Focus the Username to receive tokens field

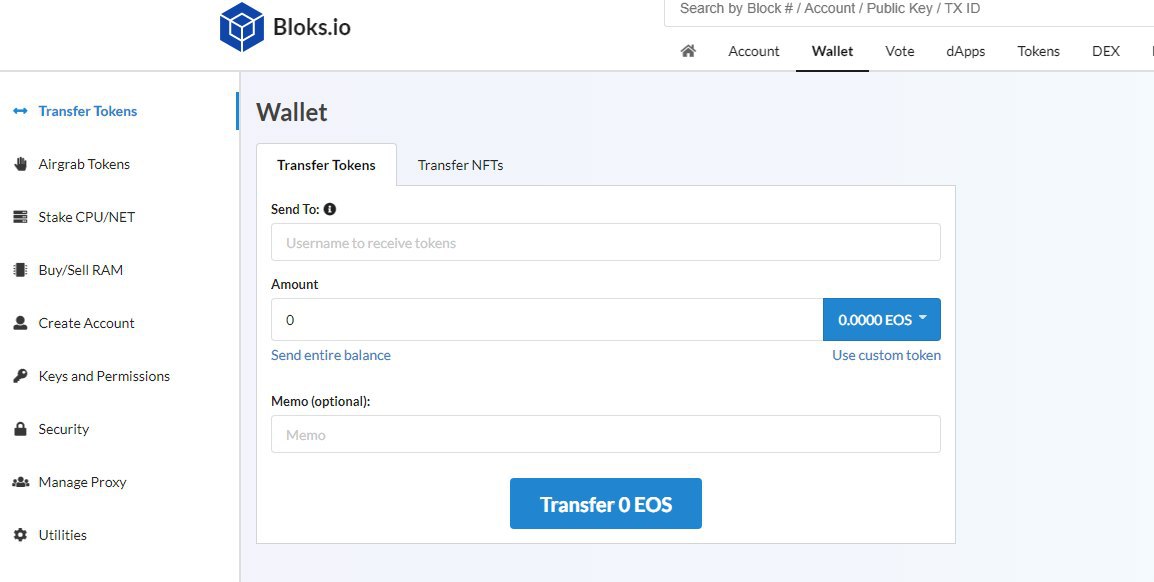606,242
